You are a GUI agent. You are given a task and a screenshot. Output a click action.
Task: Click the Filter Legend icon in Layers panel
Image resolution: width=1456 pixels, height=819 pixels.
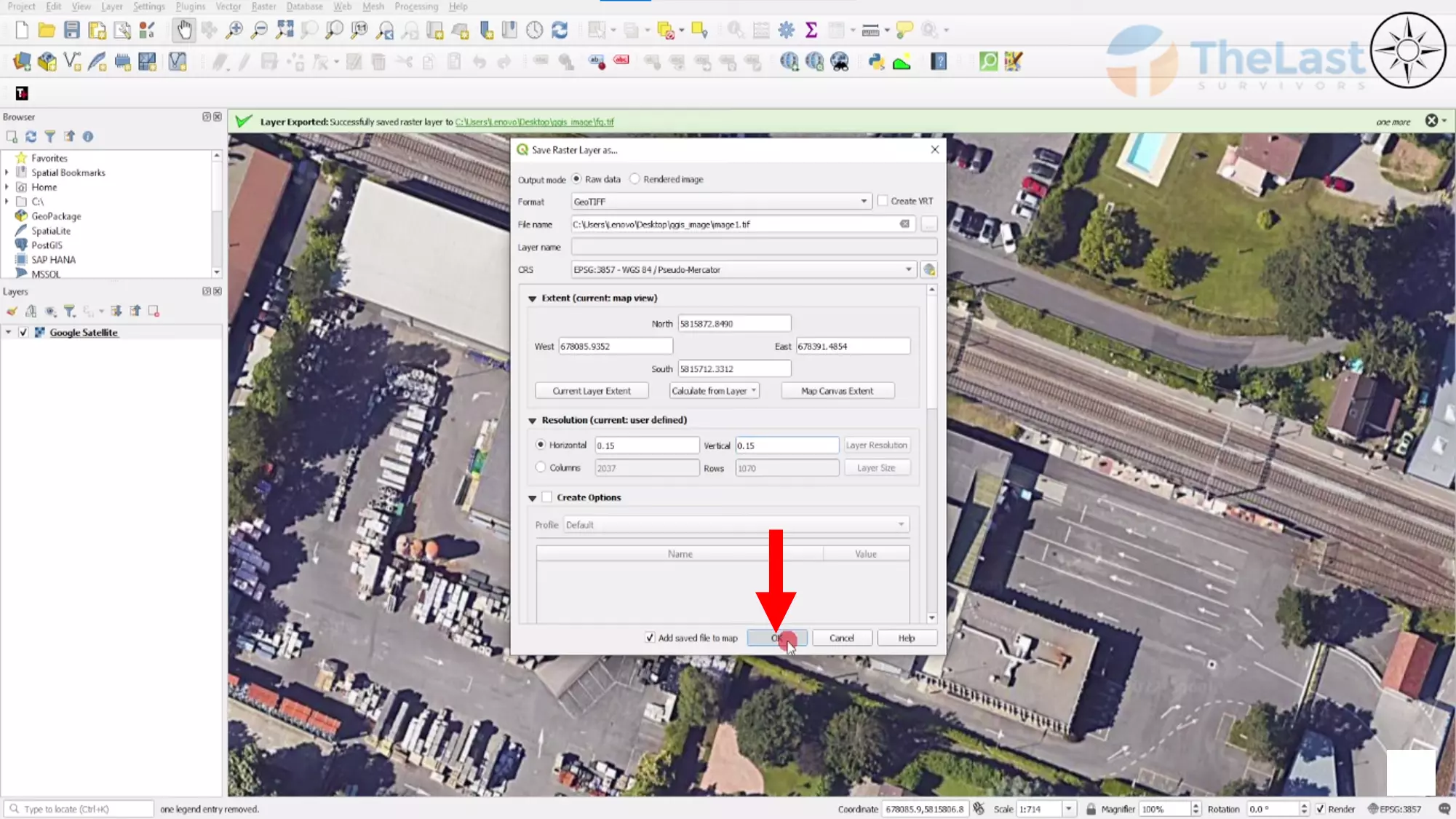(x=69, y=311)
